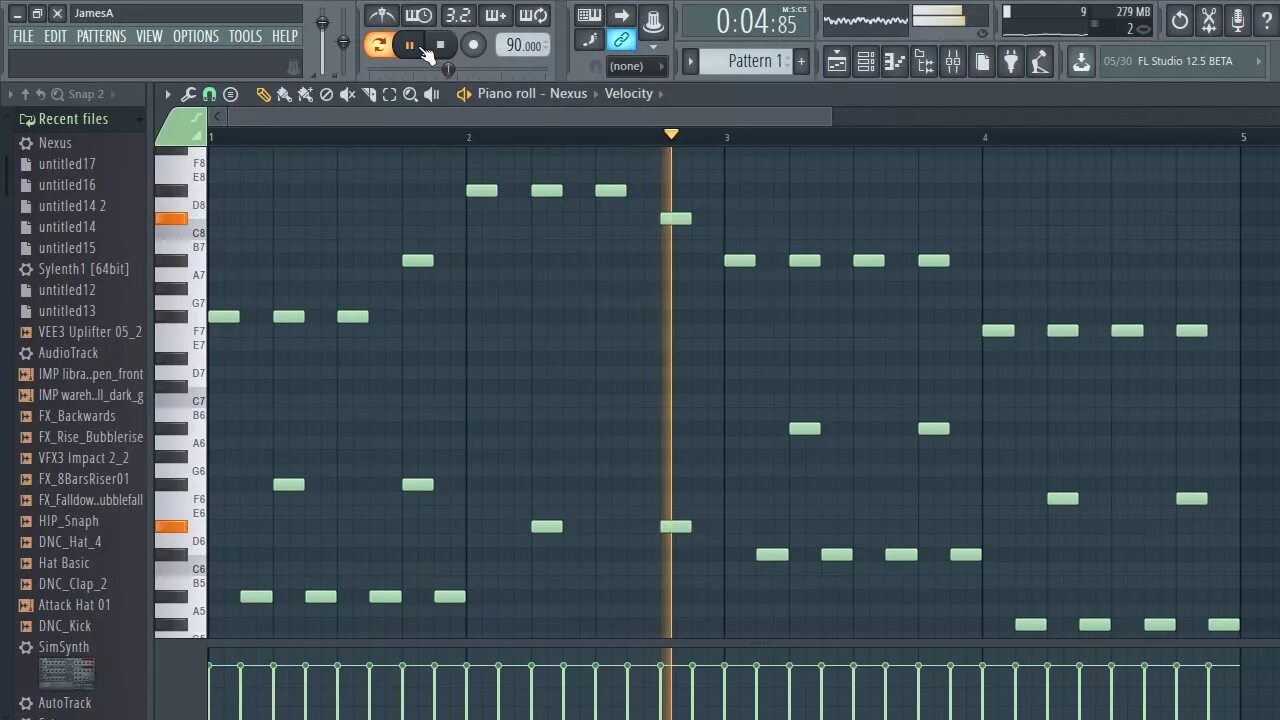Toggle the overdub blend recording button
The height and width of the screenshot is (720, 1280).
(x=495, y=15)
